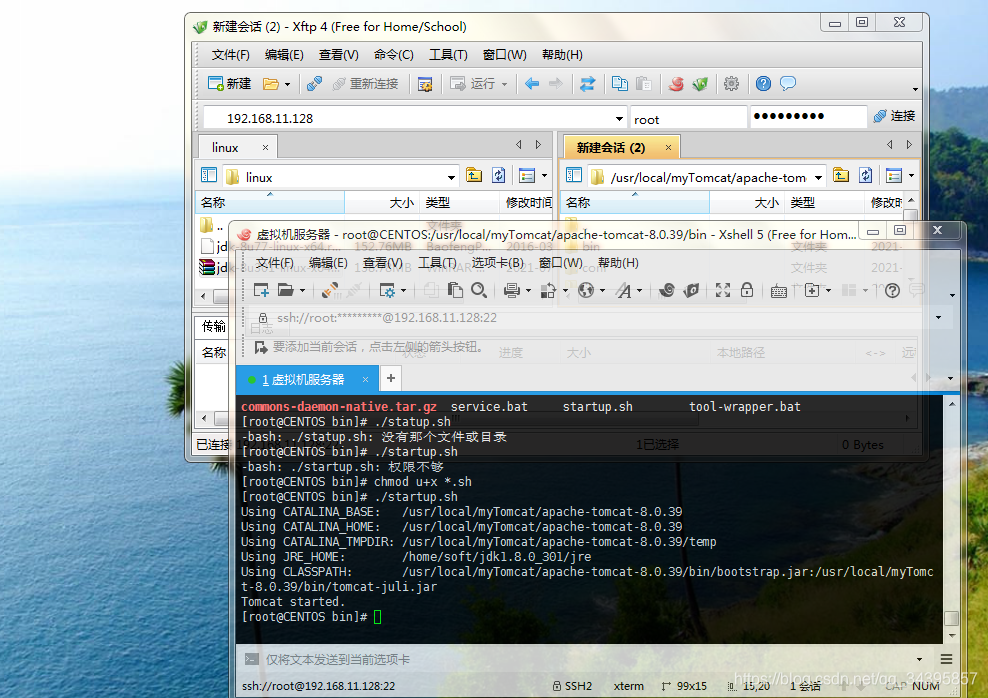
Task: Click the Xshell Paste clipboard icon
Action: 454,290
